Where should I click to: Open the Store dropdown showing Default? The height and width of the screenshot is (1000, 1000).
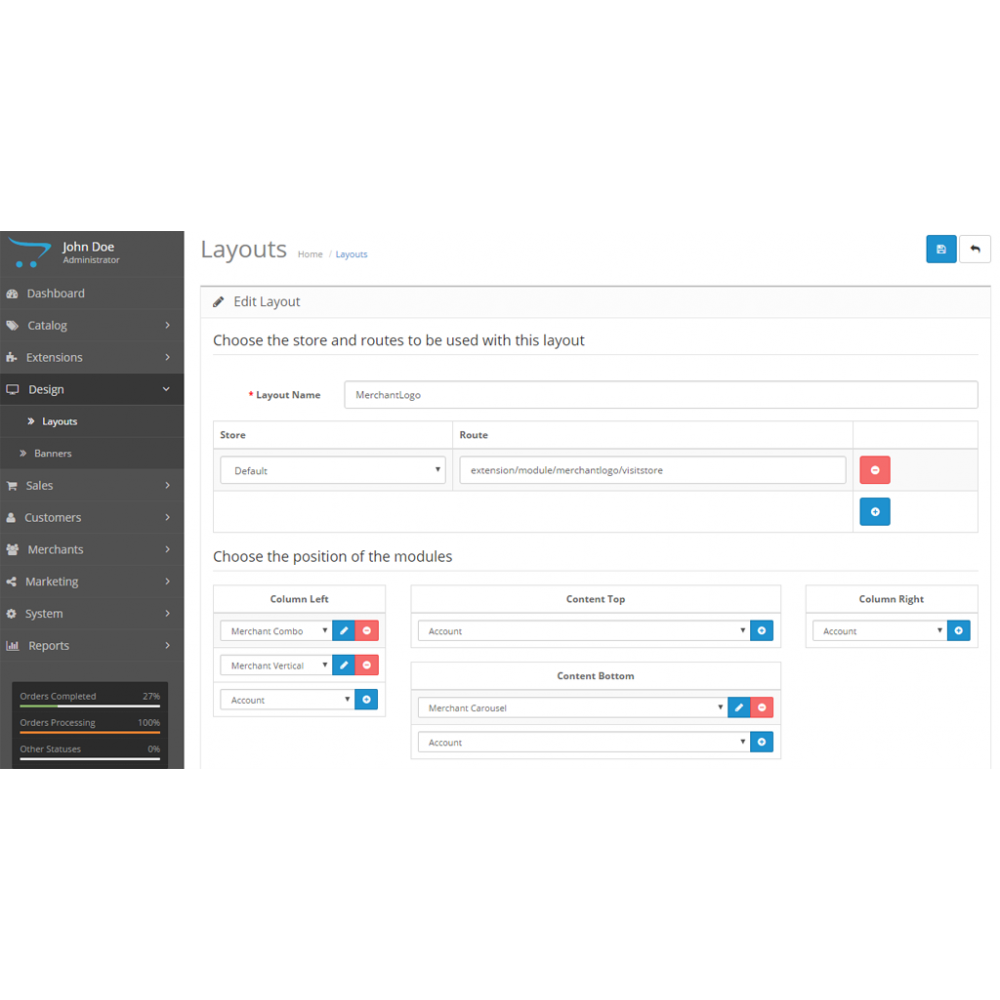[x=332, y=469]
